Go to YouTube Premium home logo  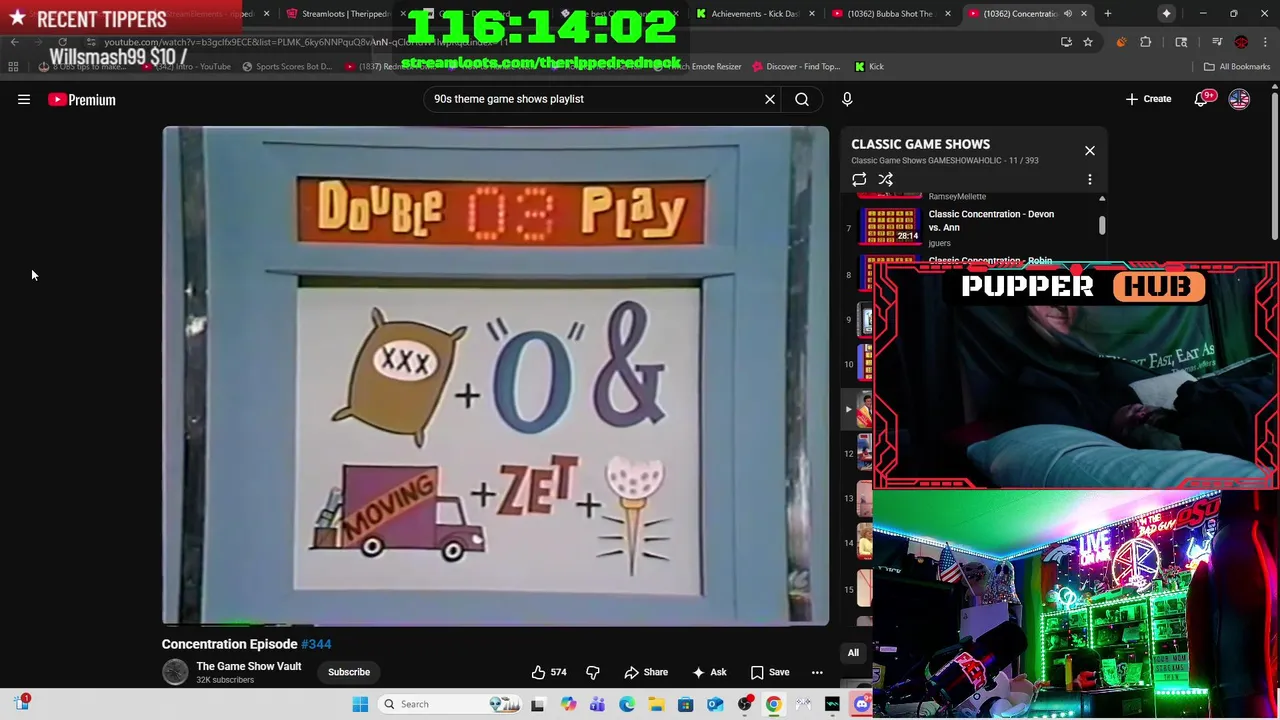point(82,99)
